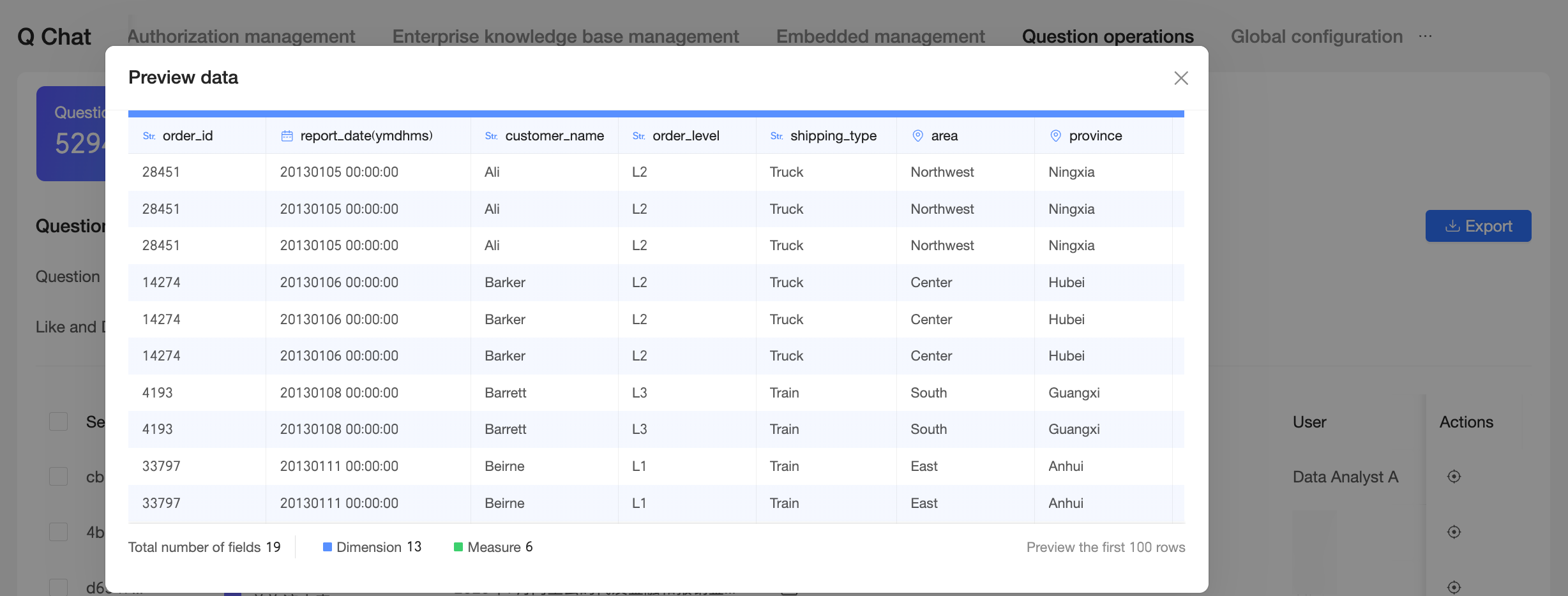
Task: Click the string type icon beside order_level
Action: coord(638,136)
